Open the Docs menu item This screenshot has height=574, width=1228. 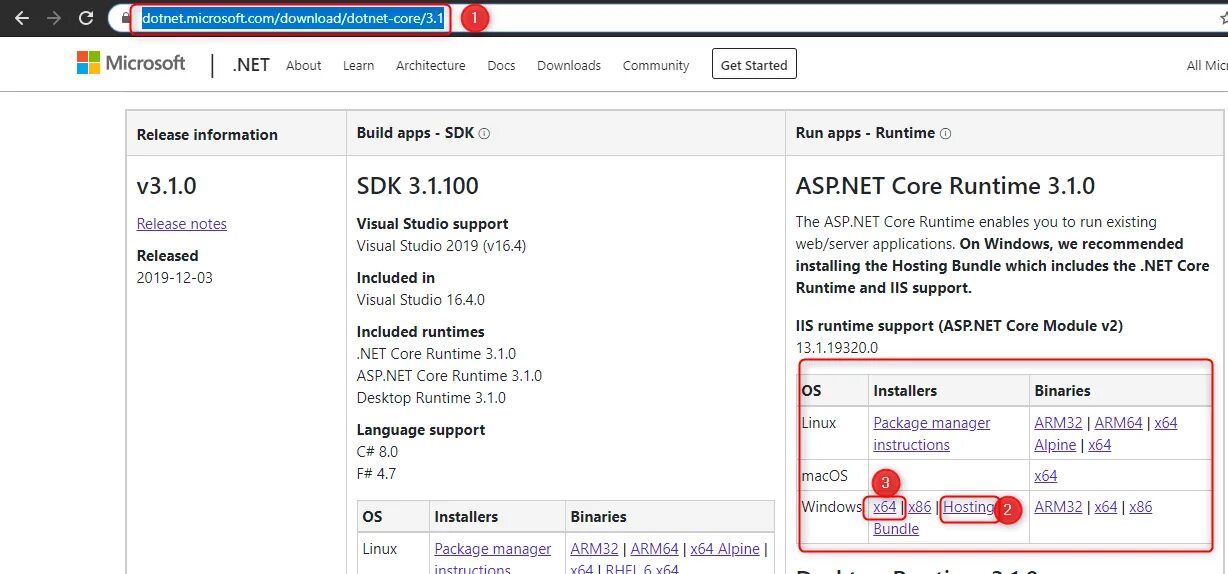501,65
